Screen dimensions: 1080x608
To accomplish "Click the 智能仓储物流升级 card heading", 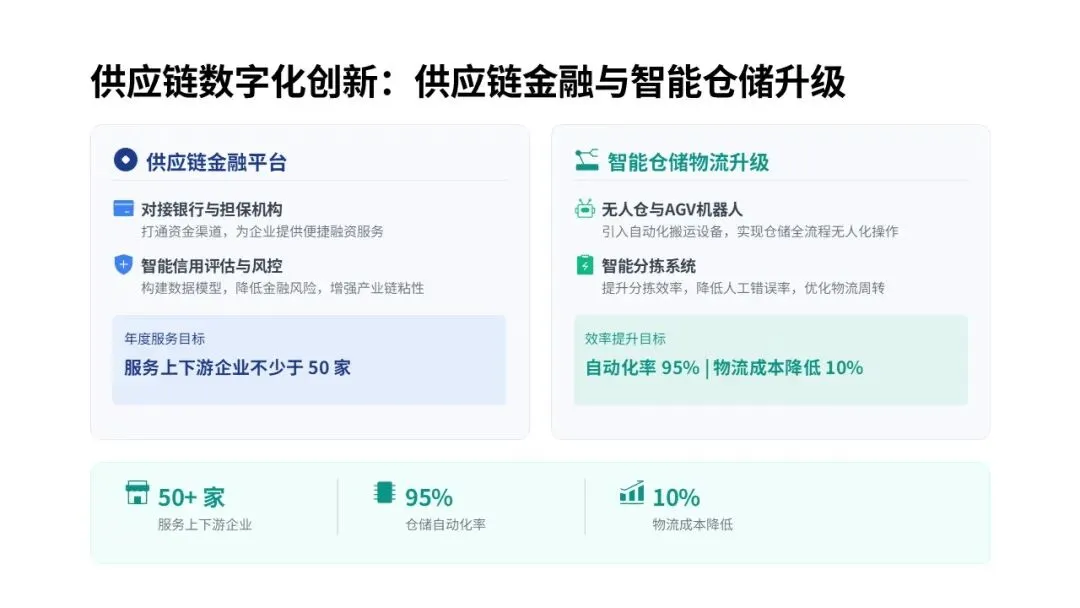I will 688,162.
